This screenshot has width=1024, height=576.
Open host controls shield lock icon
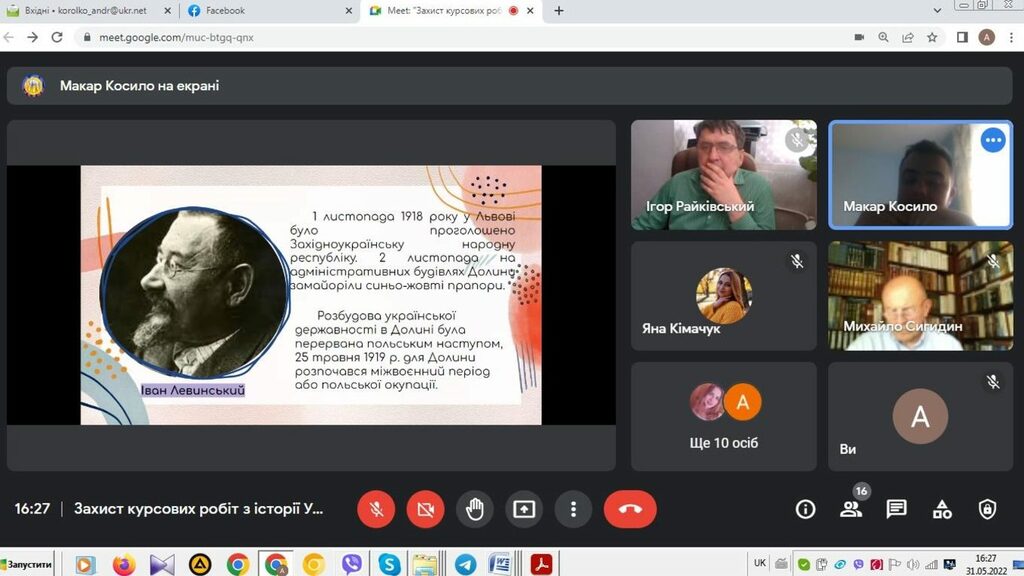click(x=987, y=509)
